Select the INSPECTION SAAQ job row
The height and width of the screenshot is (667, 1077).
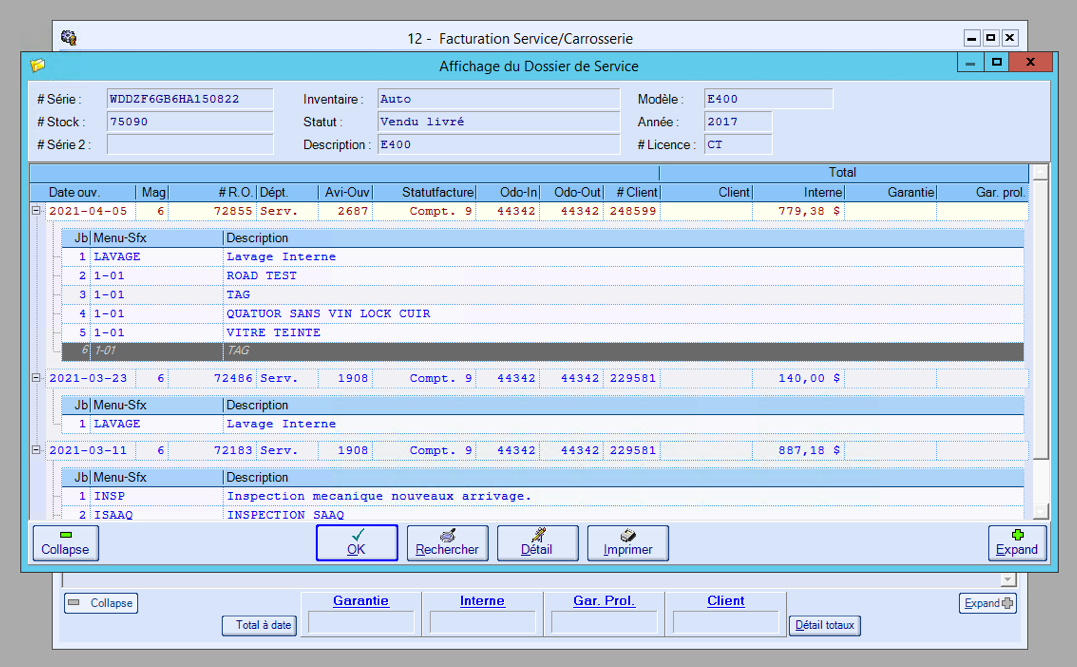[x=543, y=514]
